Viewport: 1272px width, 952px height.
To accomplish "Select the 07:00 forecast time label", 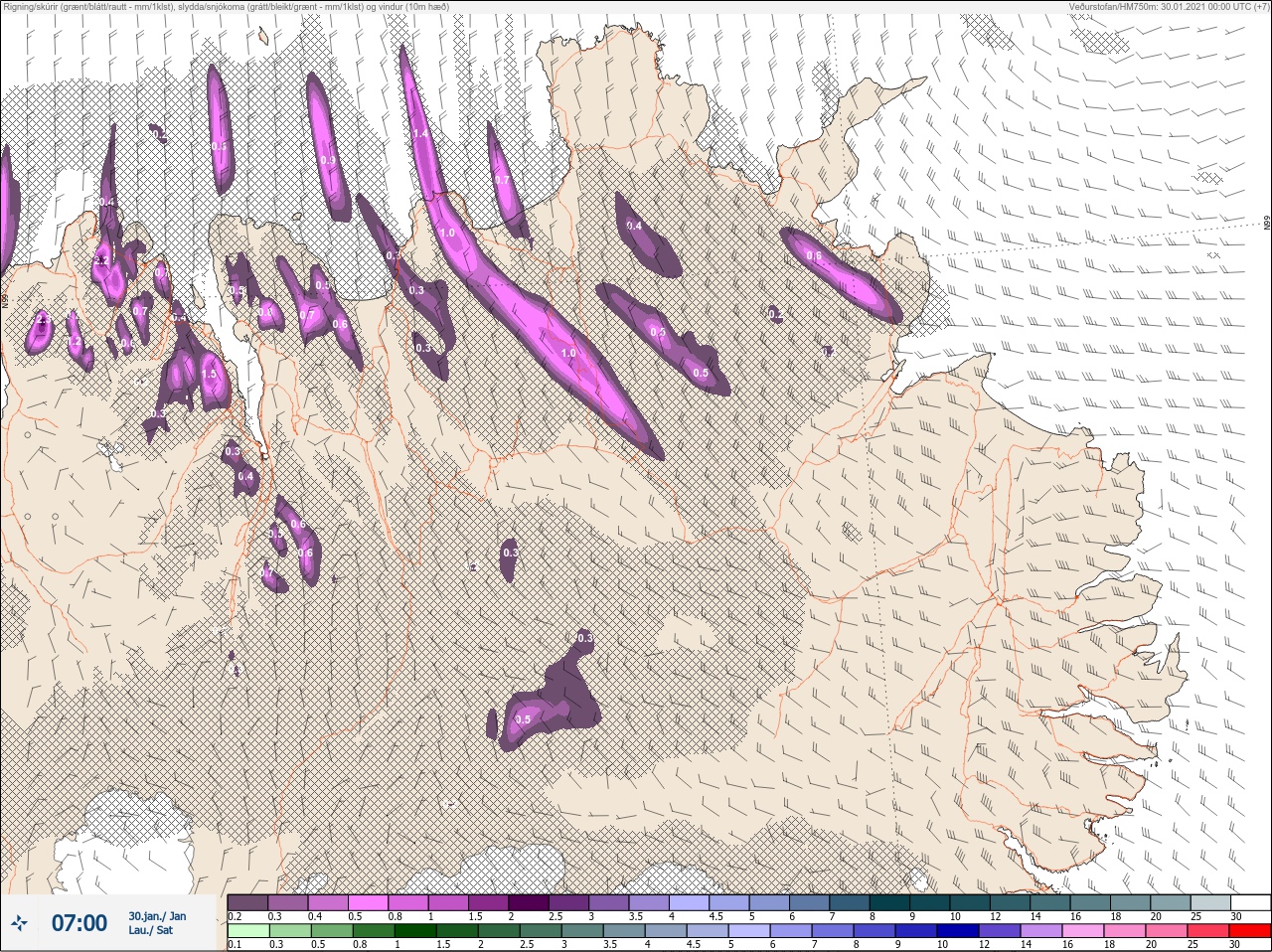I will pos(79,923).
